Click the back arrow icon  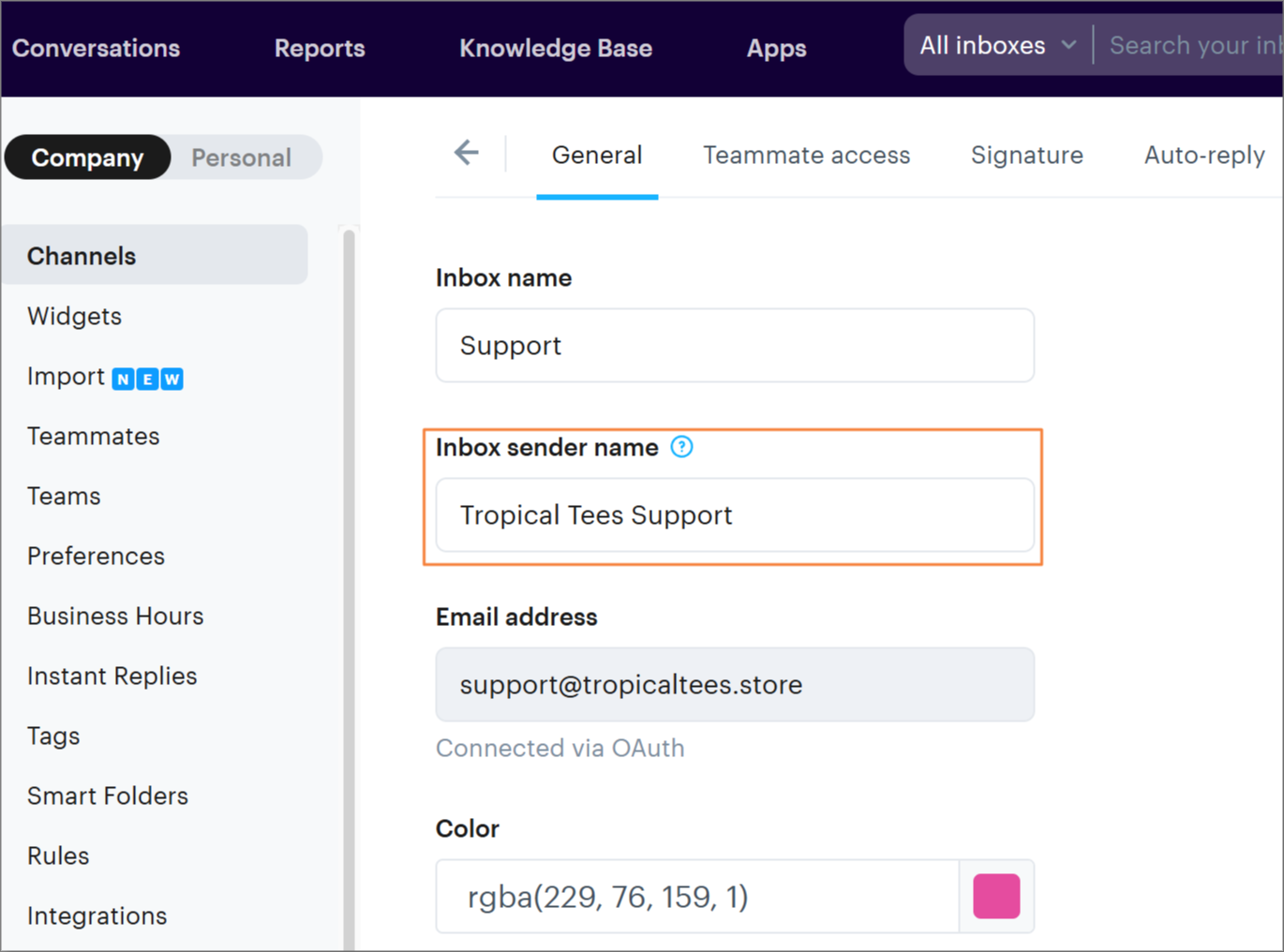[466, 153]
